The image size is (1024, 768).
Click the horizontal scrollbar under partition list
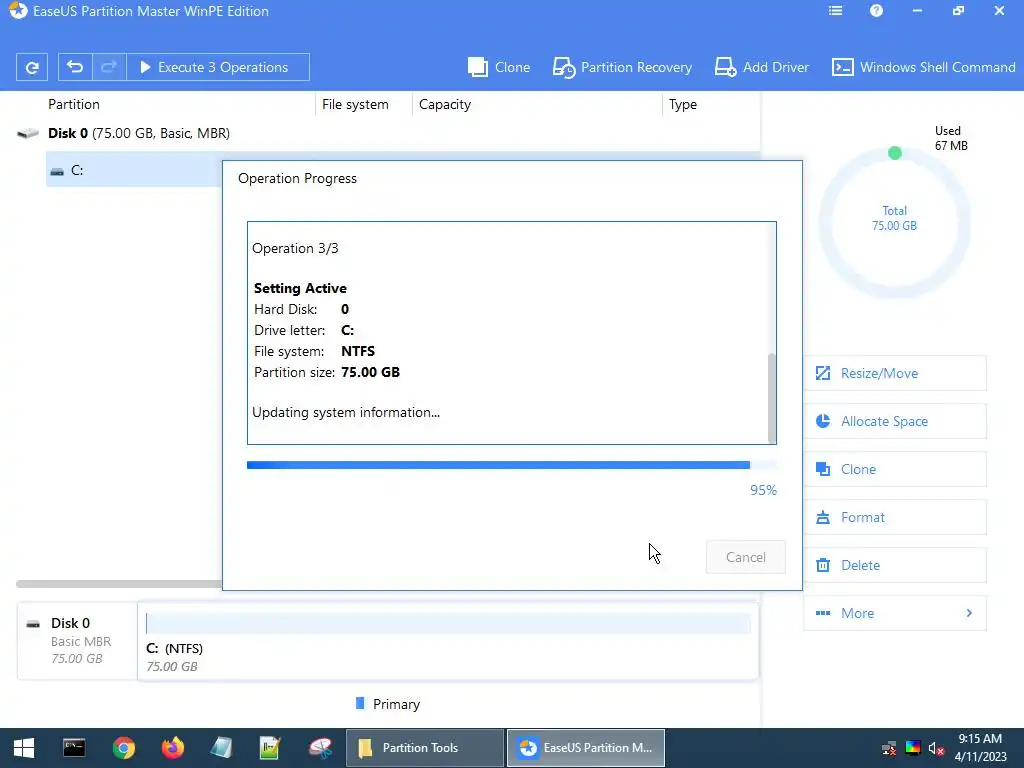119,584
